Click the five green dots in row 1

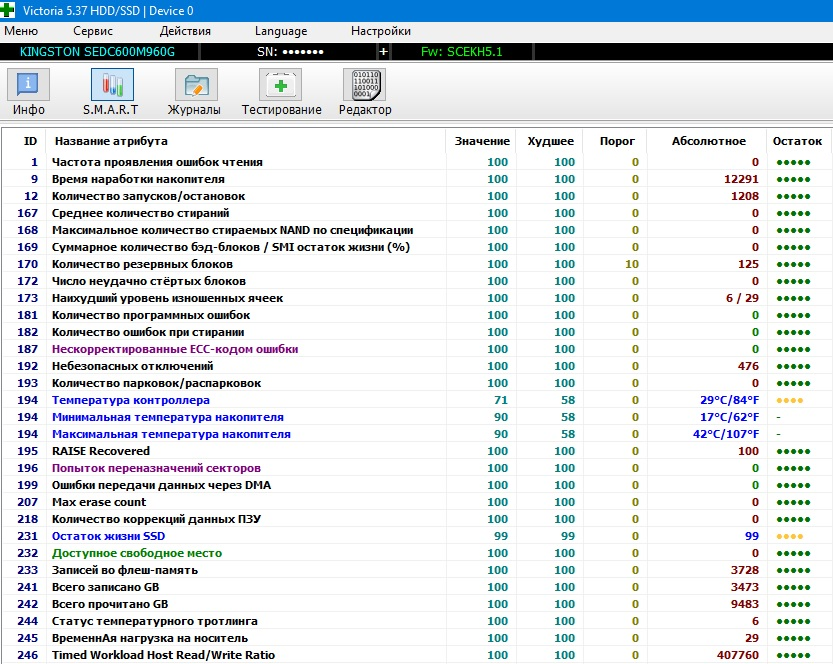pyautogui.click(x=793, y=163)
